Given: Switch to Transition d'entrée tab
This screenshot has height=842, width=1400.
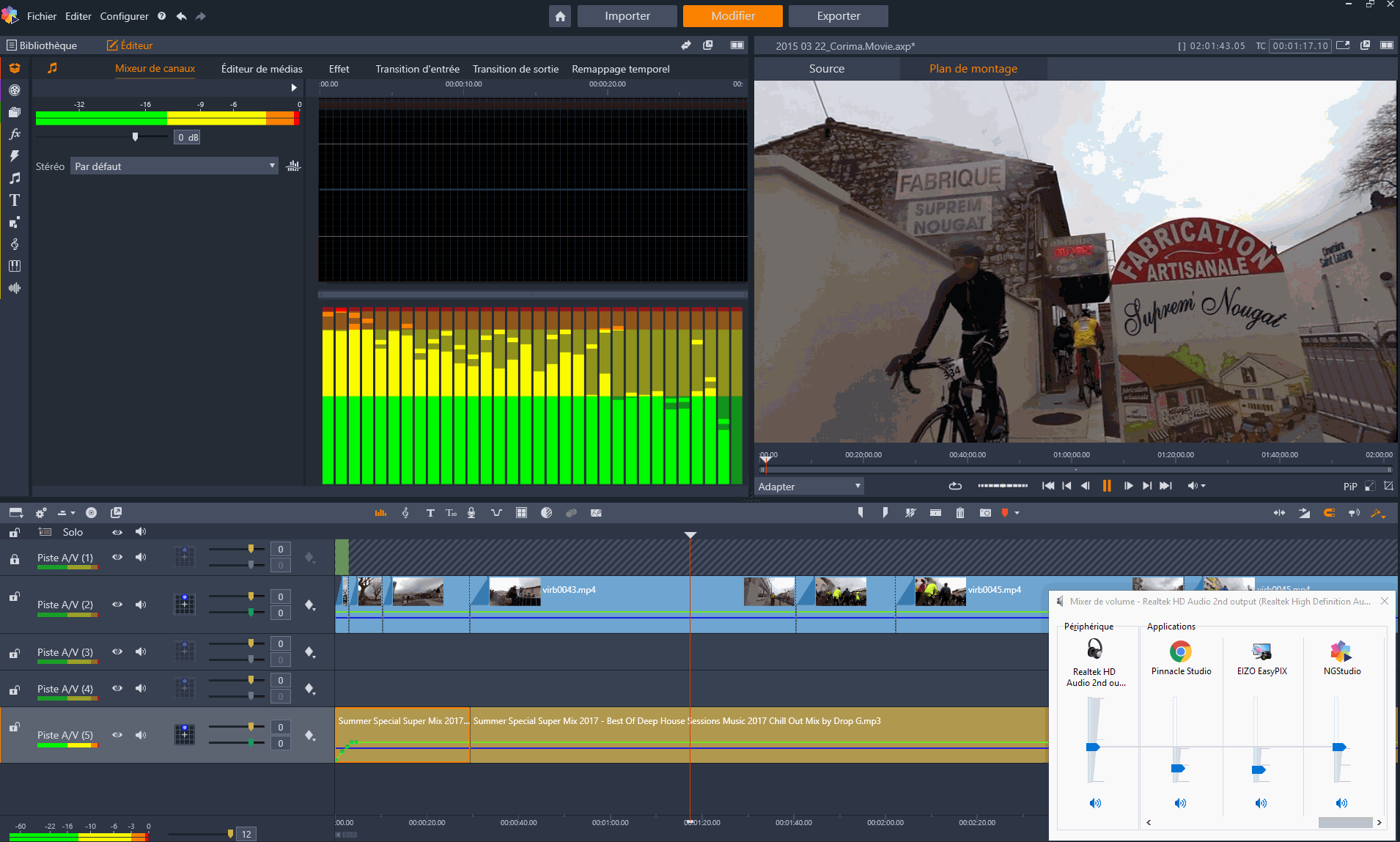Looking at the screenshot, I should pos(418,69).
